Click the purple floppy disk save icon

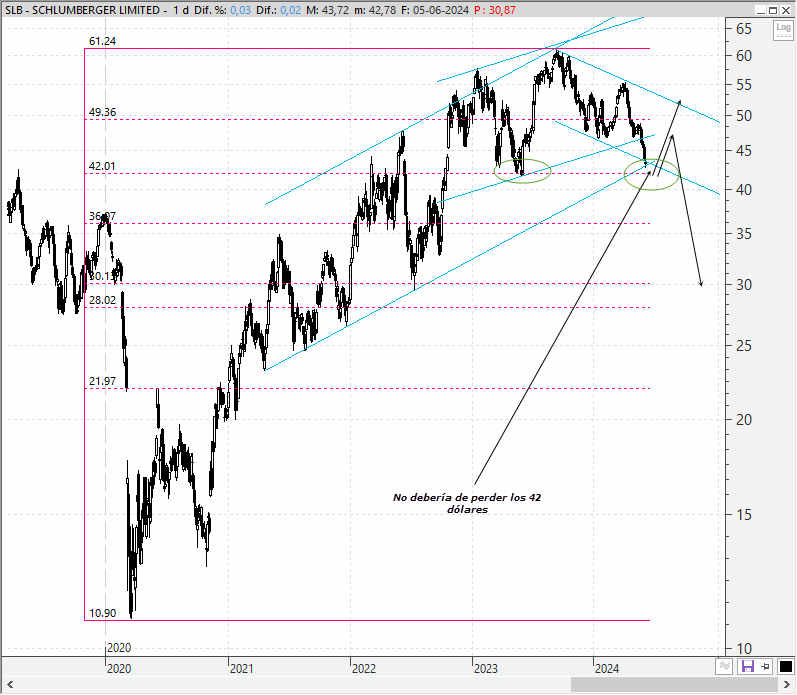(747, 666)
